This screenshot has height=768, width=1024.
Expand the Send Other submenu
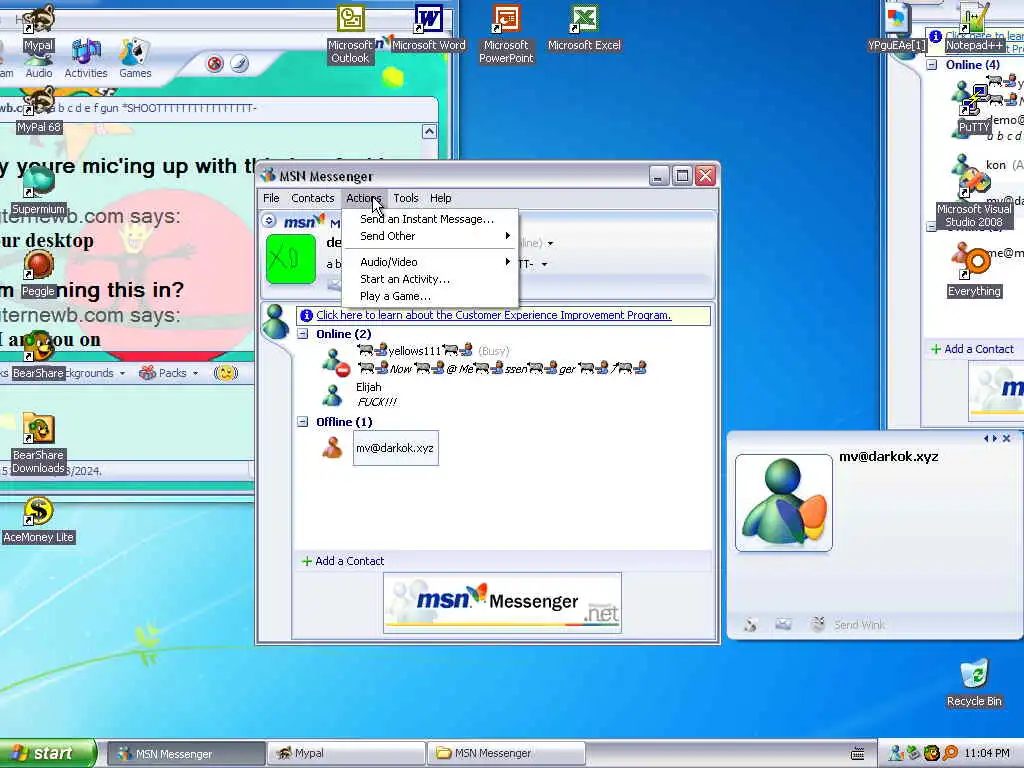[430, 236]
